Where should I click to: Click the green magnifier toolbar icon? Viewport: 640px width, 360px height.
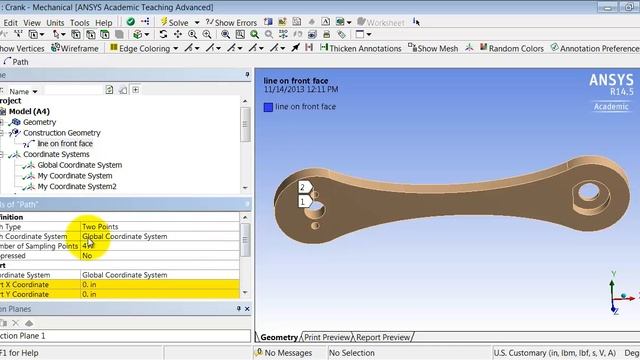(254, 35)
